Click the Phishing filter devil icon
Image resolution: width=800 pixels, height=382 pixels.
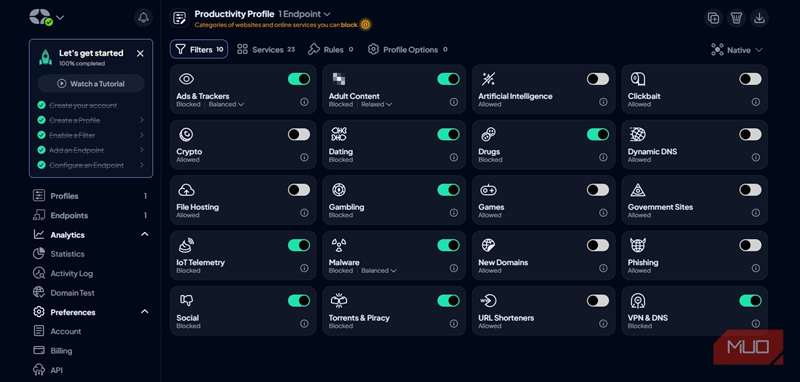(637, 245)
